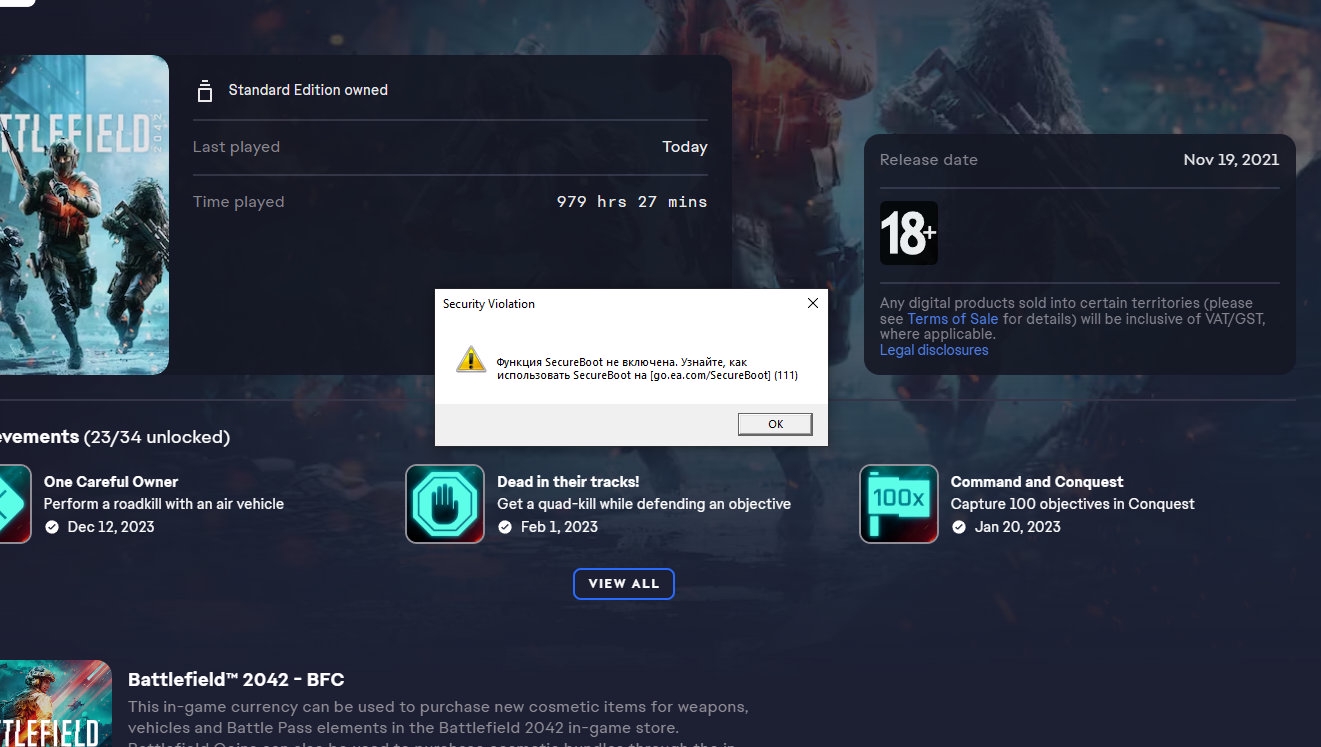This screenshot has height=747, width=1321.
Task: Click the Security Violation title text
Action: (489, 304)
